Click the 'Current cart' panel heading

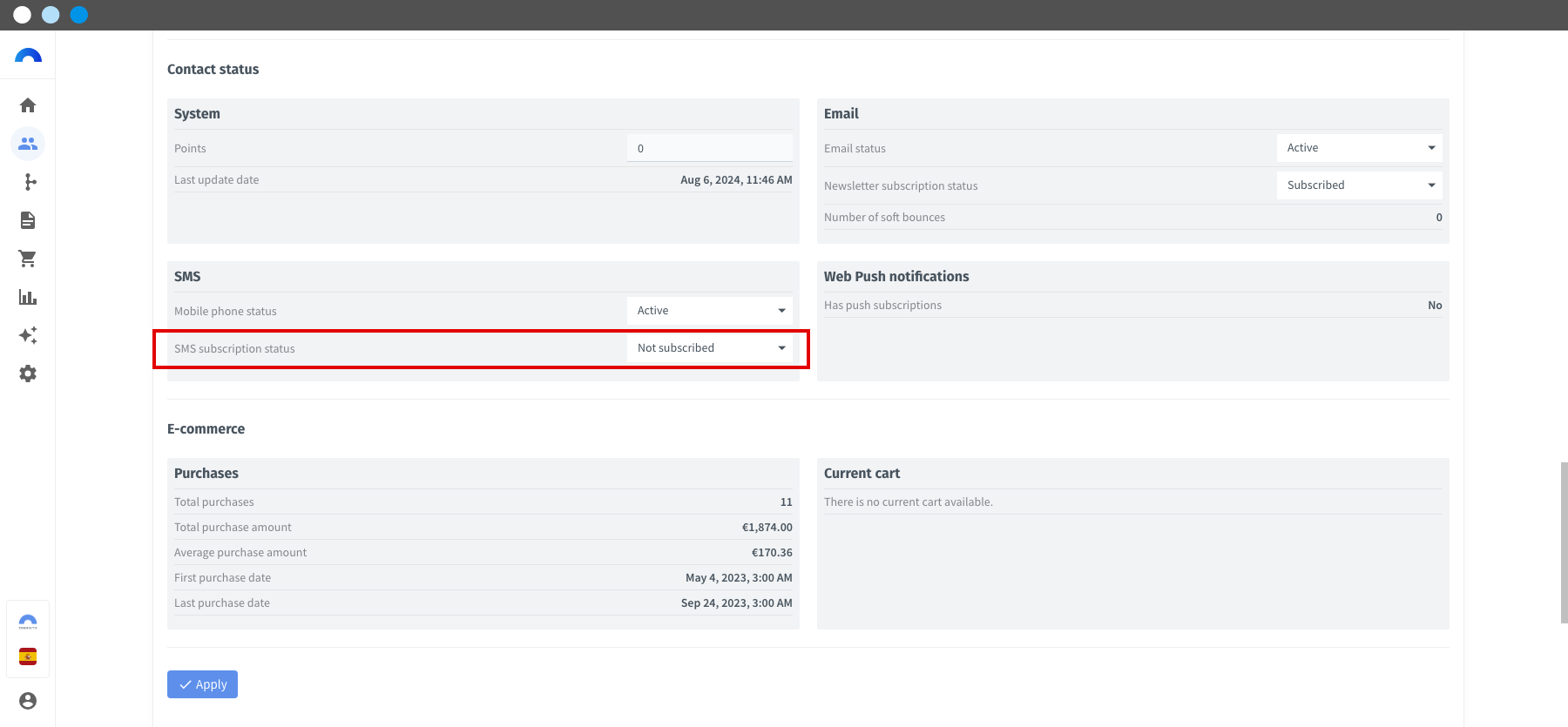tap(862, 474)
